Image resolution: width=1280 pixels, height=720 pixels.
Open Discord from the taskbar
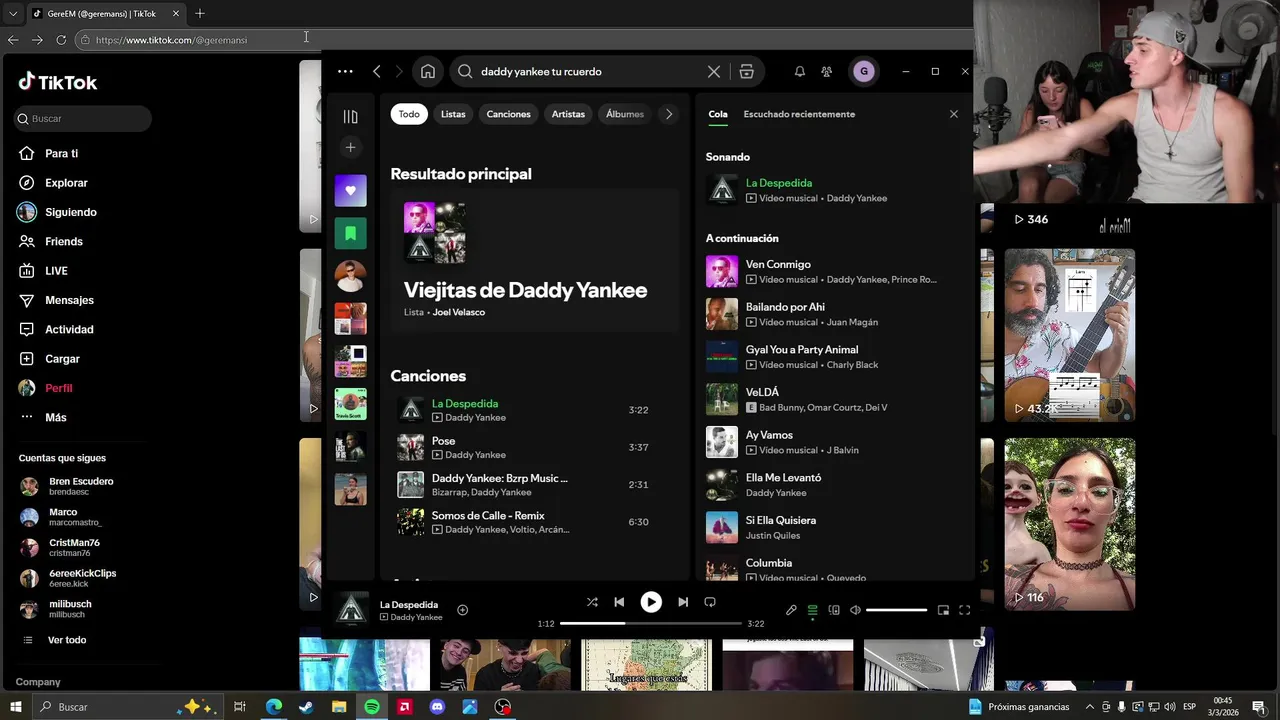(437, 707)
